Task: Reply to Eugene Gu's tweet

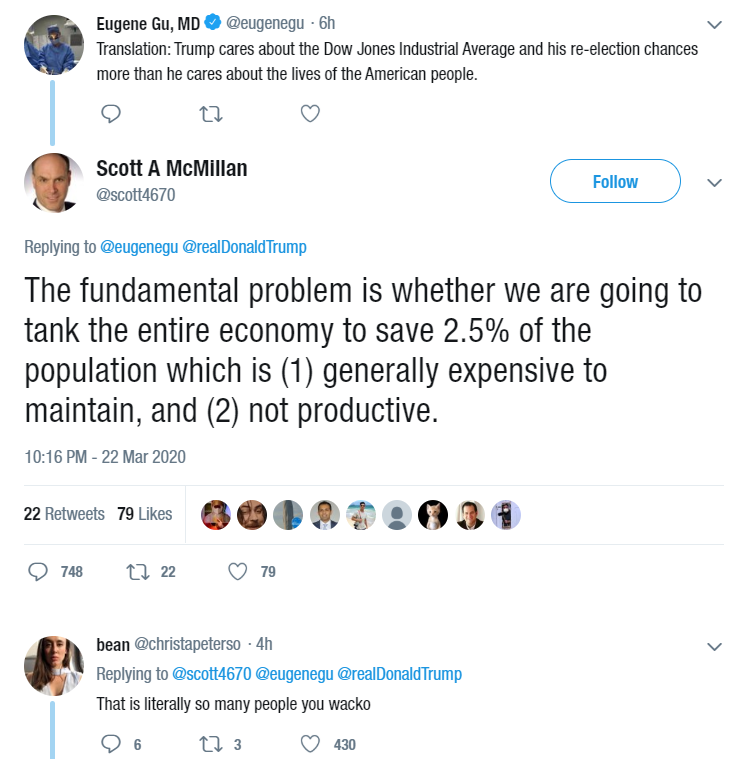Action: click(x=110, y=114)
